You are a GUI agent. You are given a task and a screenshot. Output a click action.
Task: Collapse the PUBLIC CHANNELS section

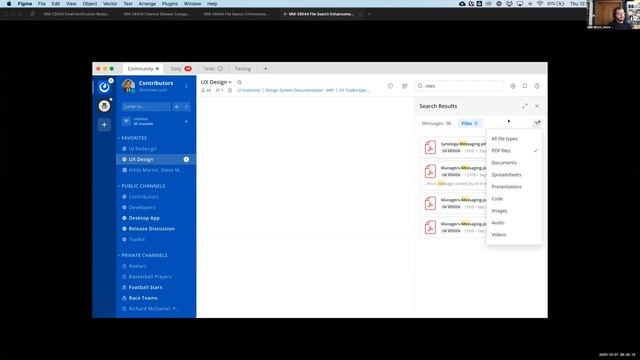(x=142, y=186)
